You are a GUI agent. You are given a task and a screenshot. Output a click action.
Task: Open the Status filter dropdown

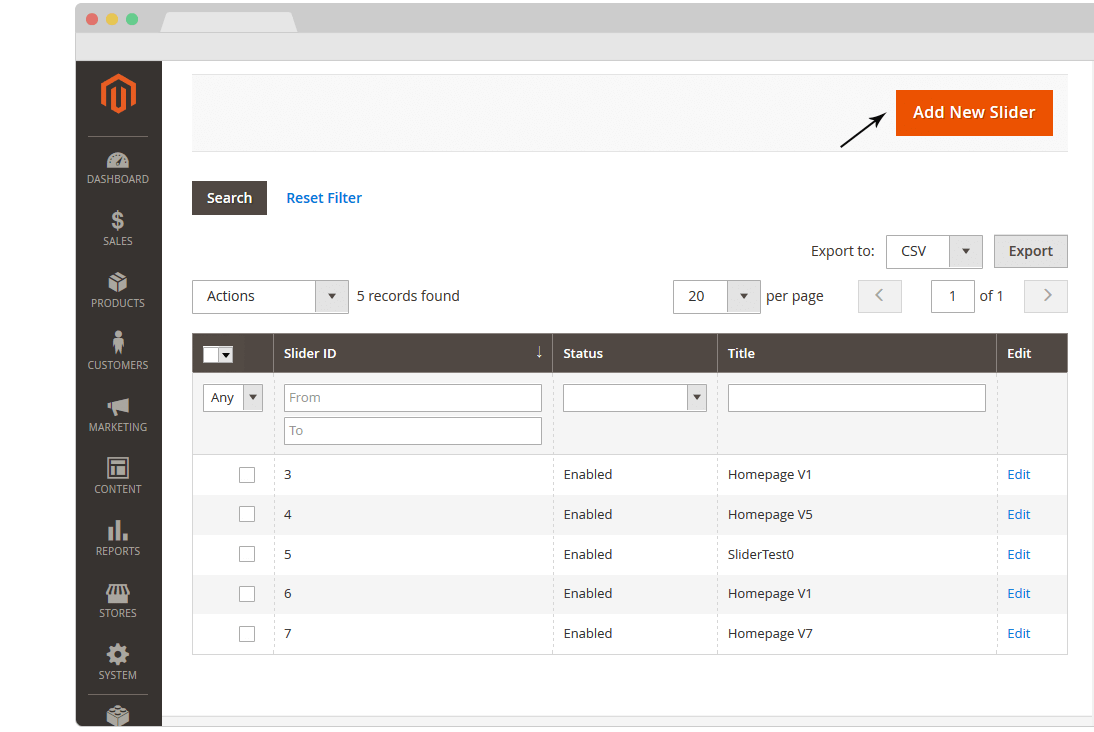(x=634, y=398)
